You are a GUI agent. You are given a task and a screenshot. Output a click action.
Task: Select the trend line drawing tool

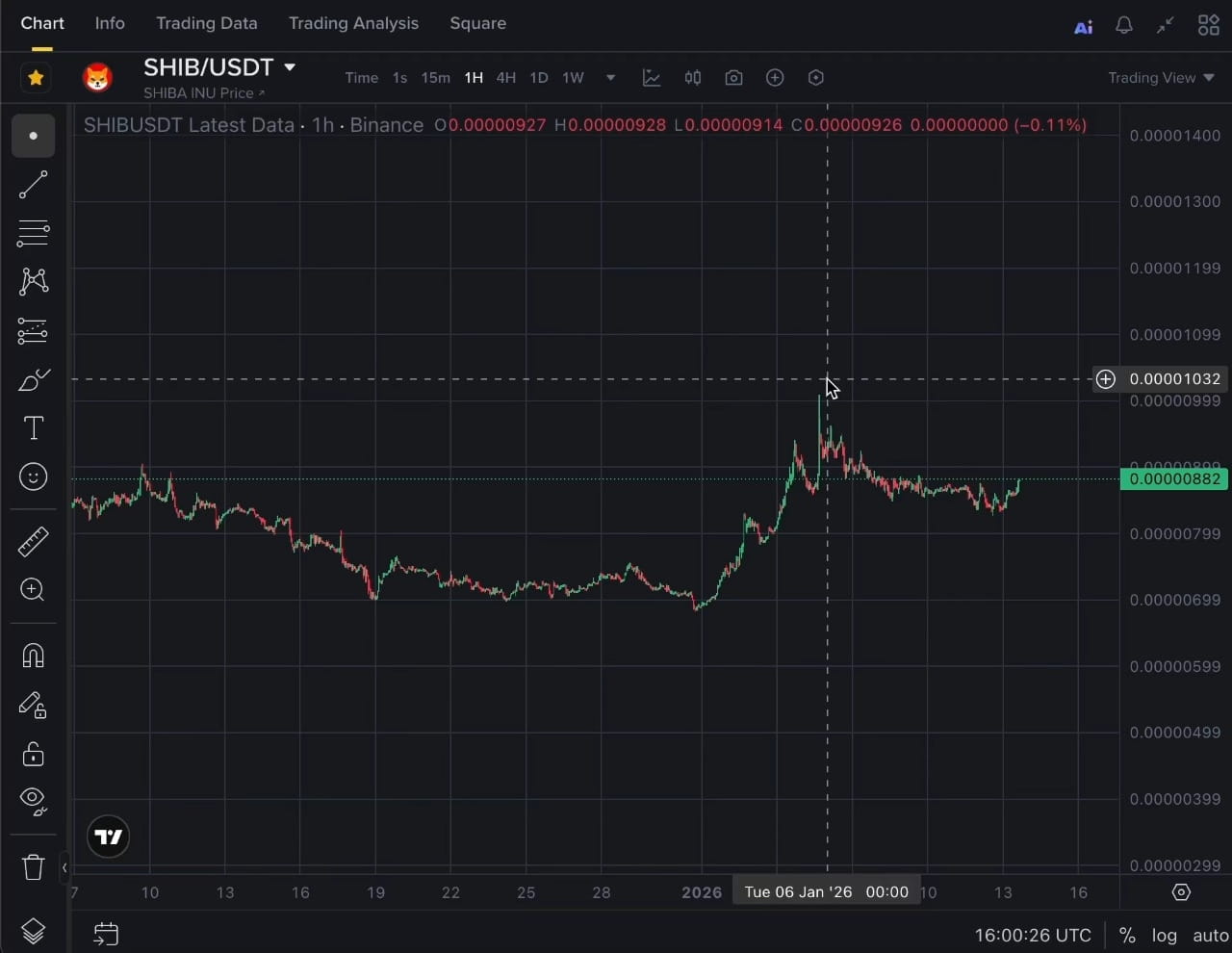pyautogui.click(x=33, y=185)
